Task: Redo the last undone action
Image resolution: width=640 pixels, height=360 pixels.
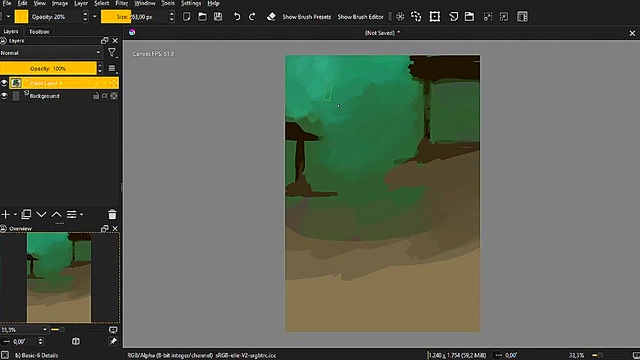Action: click(x=252, y=16)
